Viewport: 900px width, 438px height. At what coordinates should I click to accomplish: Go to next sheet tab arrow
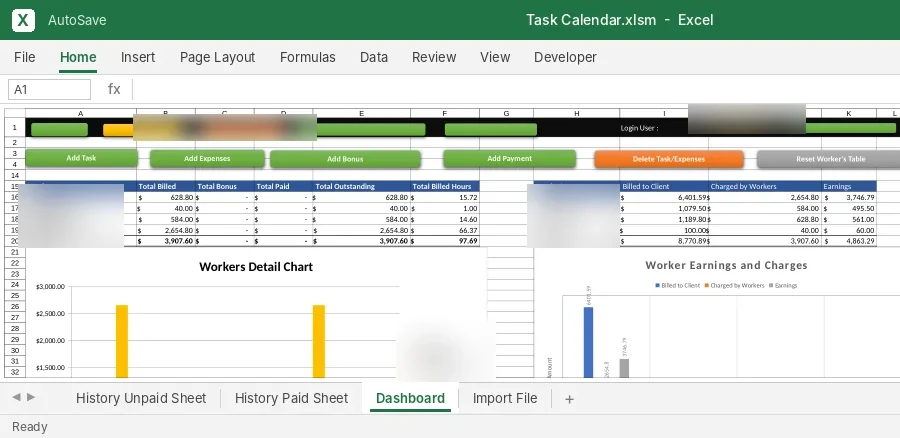tap(31, 397)
